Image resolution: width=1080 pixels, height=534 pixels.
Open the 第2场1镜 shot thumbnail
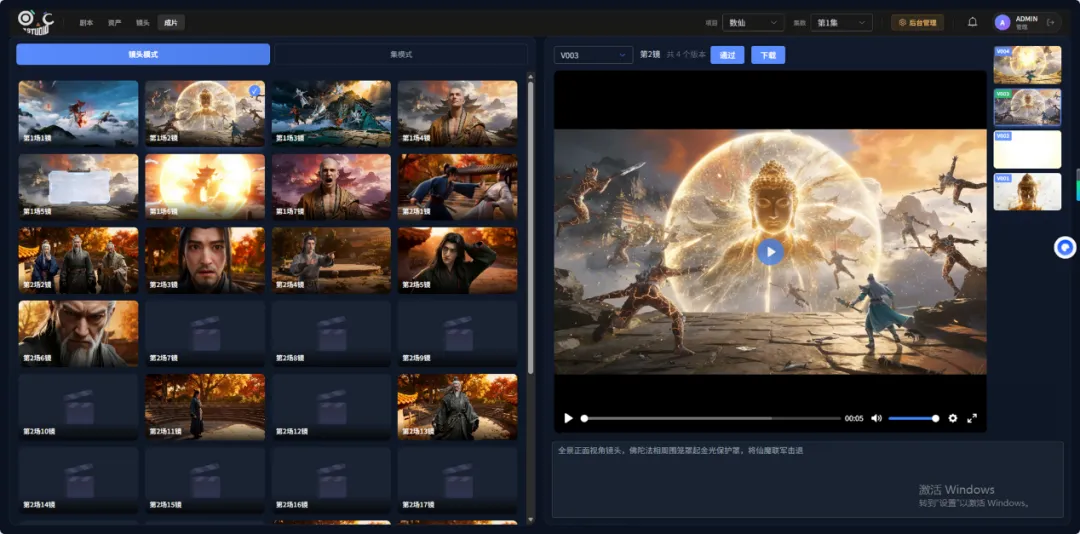pos(457,187)
